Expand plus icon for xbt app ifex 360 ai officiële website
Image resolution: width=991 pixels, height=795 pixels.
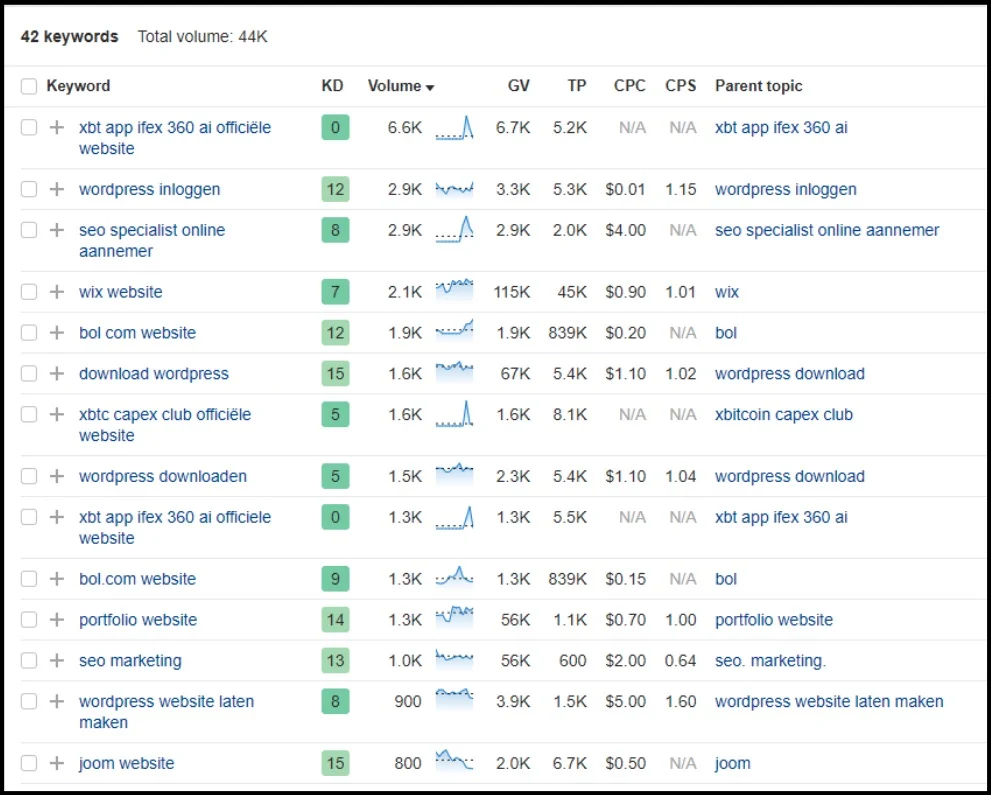tap(57, 128)
